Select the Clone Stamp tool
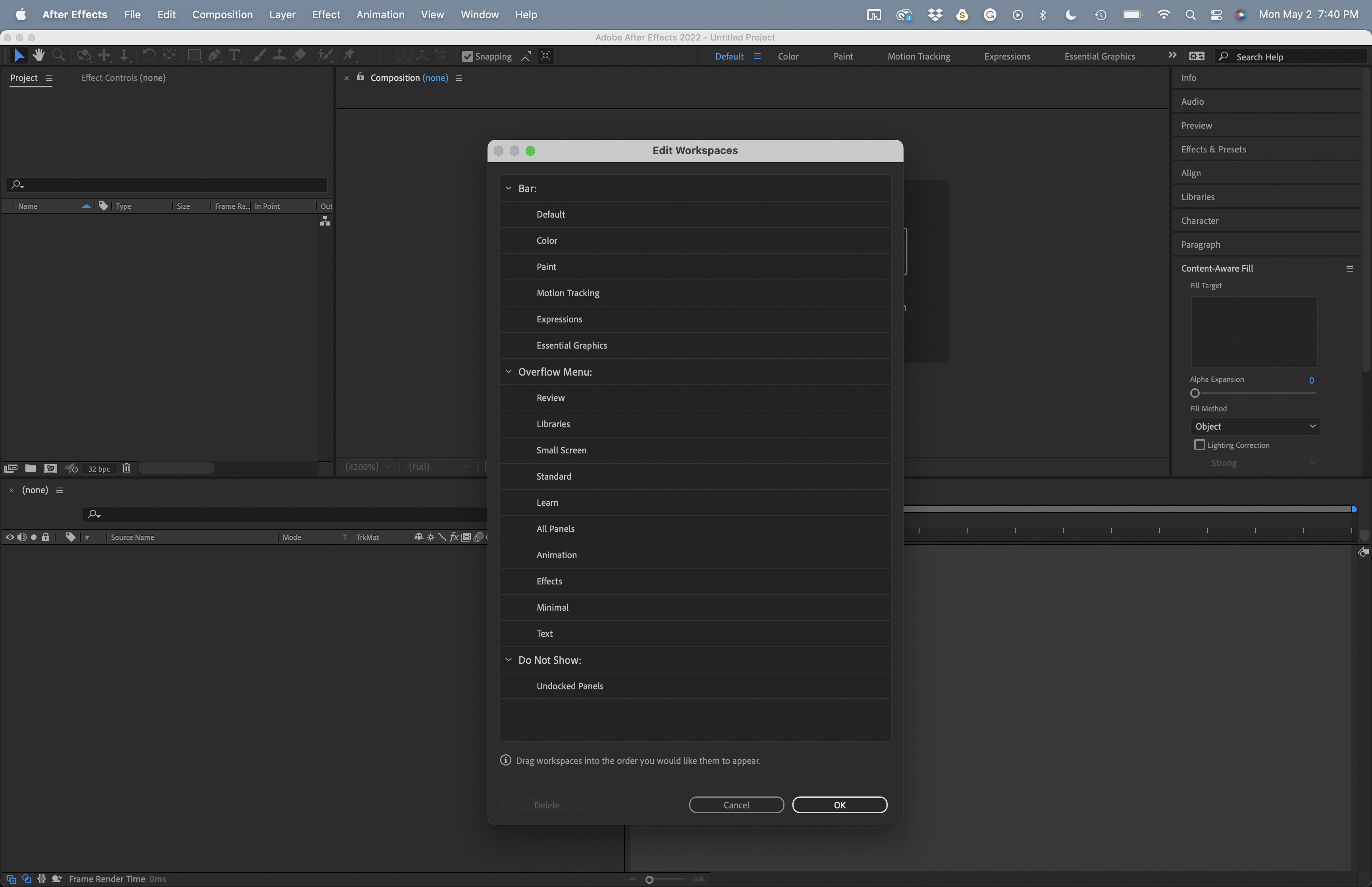1372x887 pixels. tap(280, 55)
